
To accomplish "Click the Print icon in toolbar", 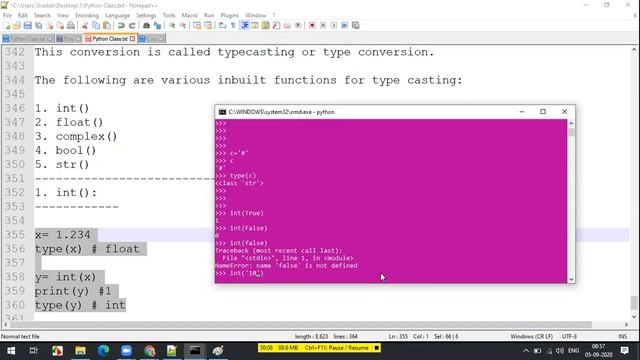I will pyautogui.click(x=71, y=26).
